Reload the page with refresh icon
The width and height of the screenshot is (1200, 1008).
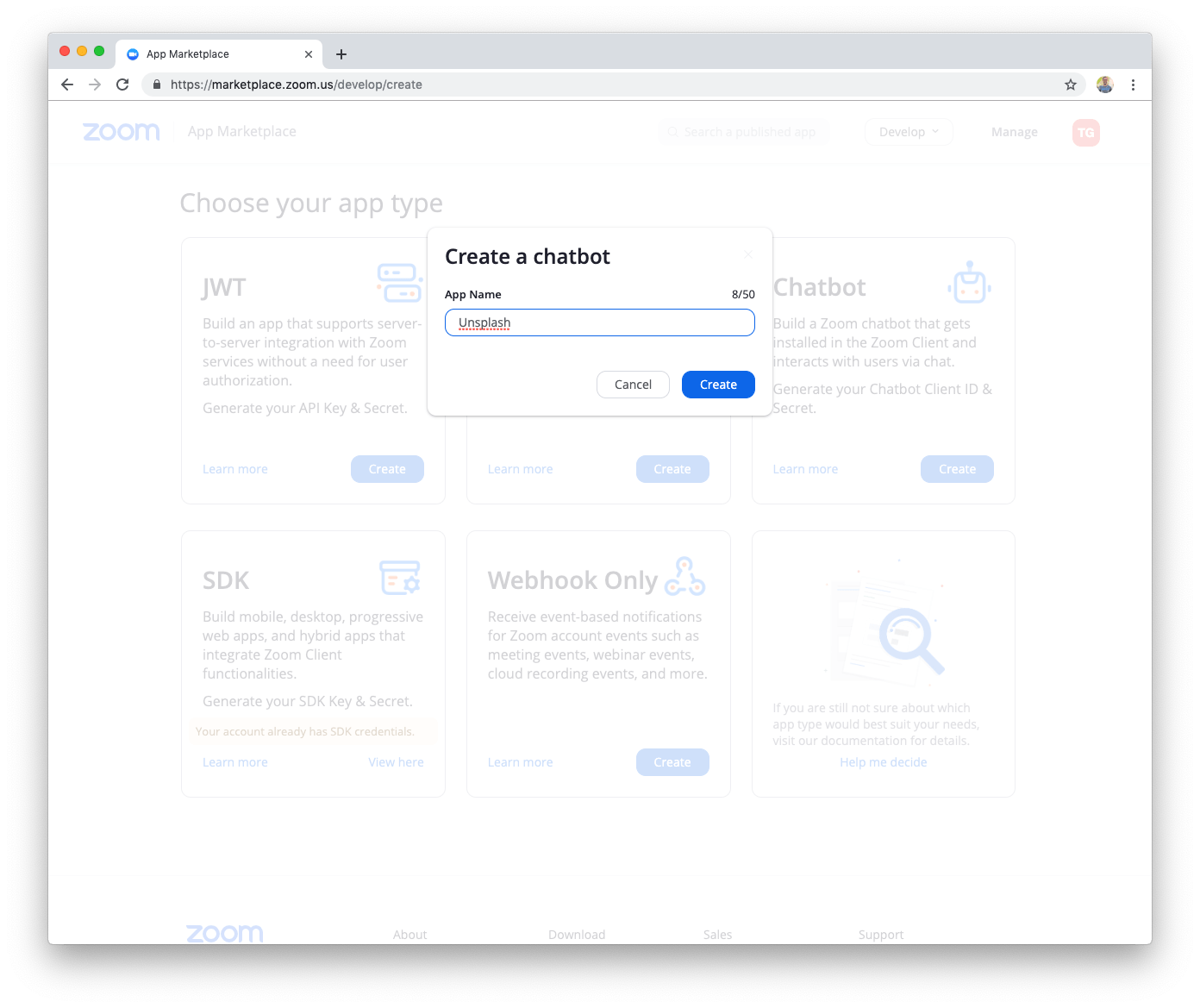point(122,85)
